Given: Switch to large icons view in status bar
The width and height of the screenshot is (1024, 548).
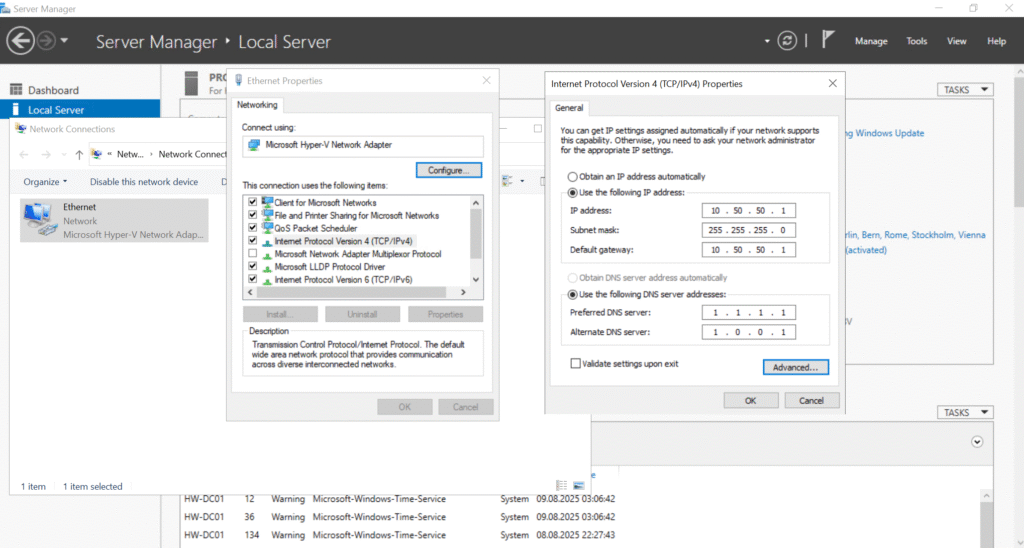Looking at the screenshot, I should [x=578, y=486].
